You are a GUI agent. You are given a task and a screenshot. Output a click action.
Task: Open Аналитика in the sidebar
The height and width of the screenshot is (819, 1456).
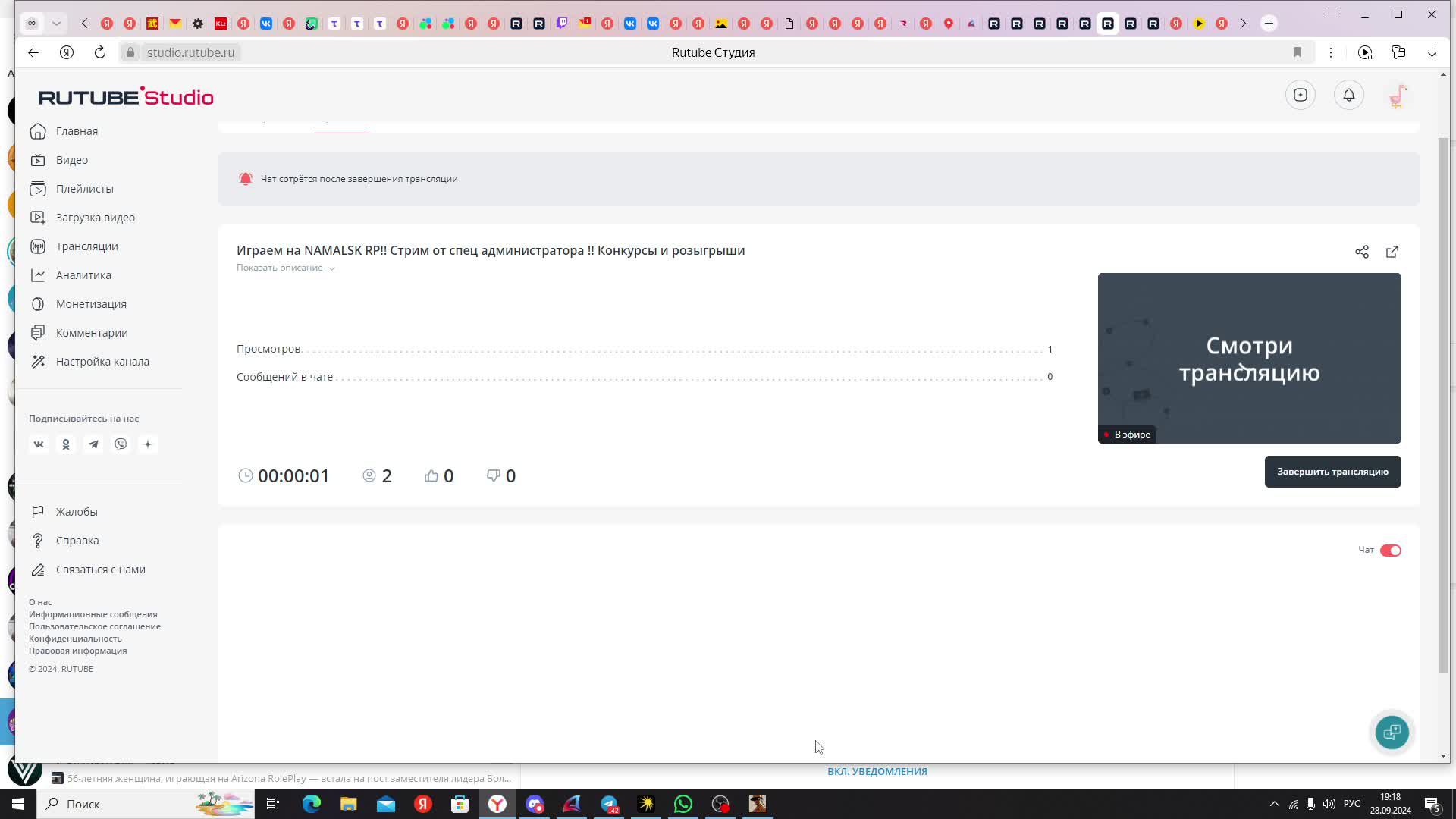[x=71, y=275]
